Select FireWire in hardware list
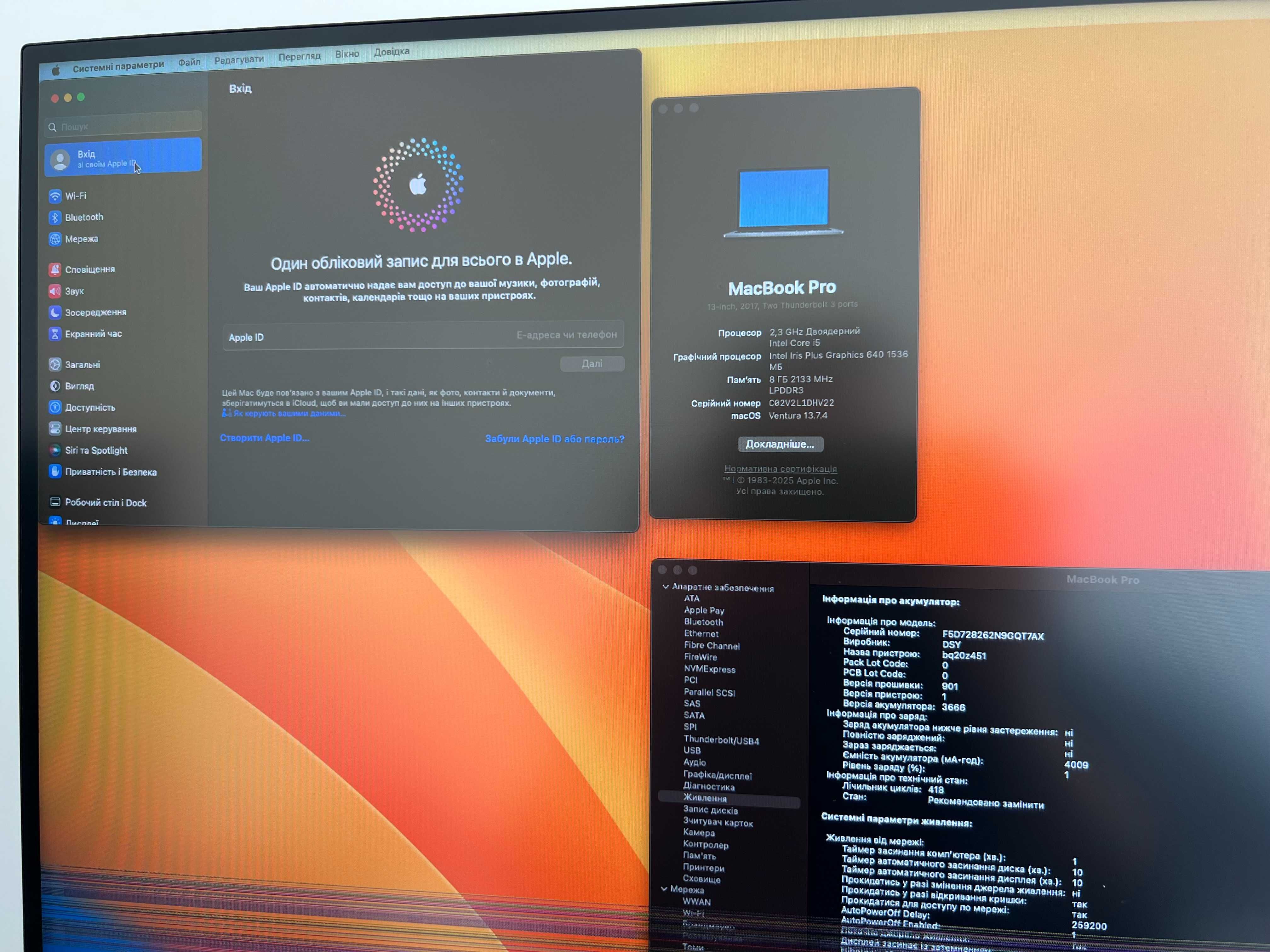 (x=700, y=657)
